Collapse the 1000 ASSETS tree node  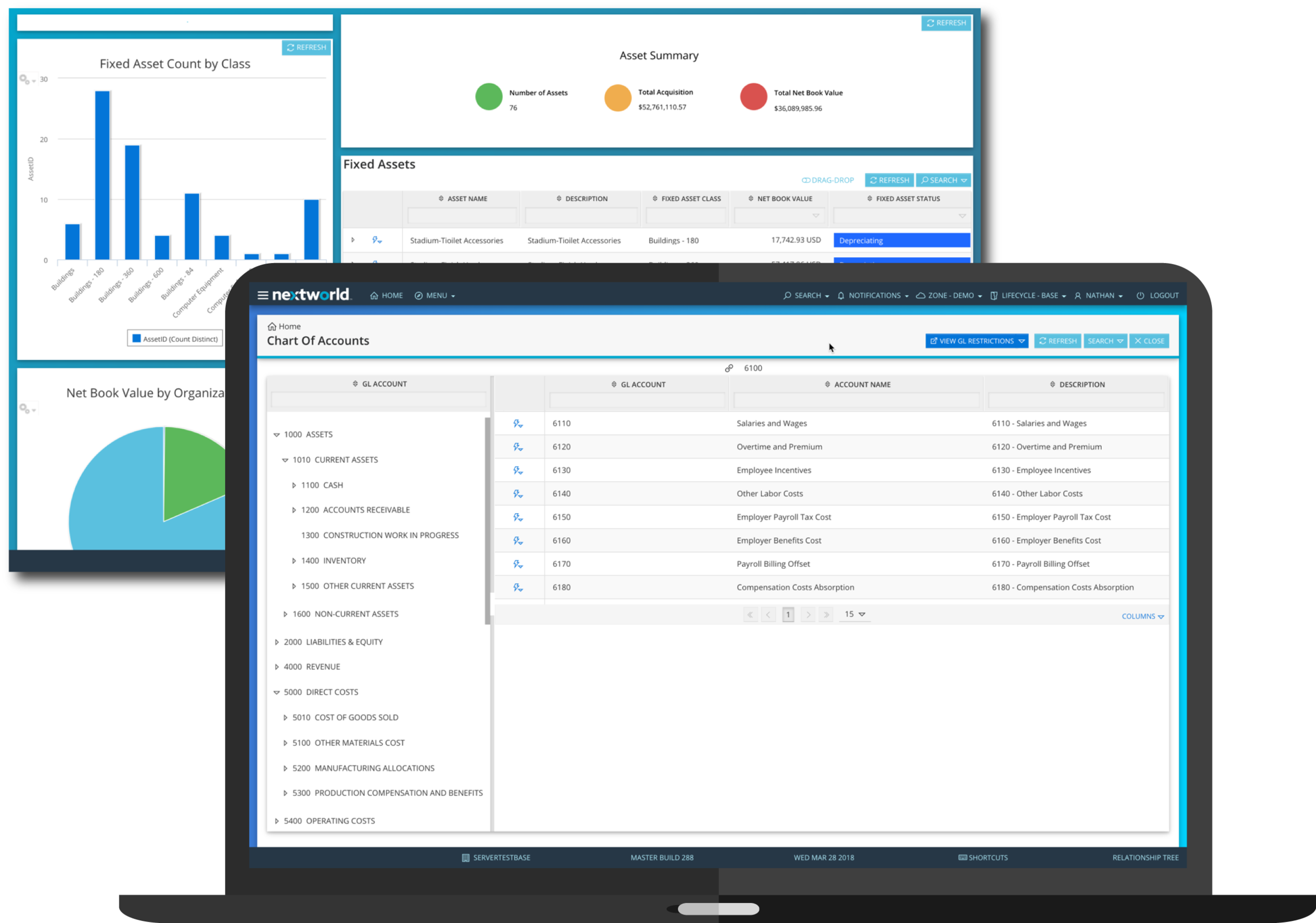pyautogui.click(x=276, y=435)
